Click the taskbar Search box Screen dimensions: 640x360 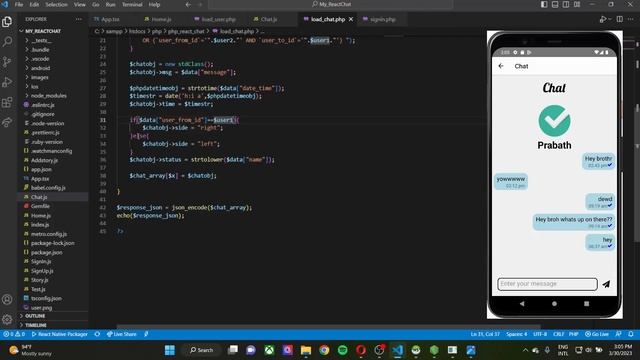(x=202, y=350)
